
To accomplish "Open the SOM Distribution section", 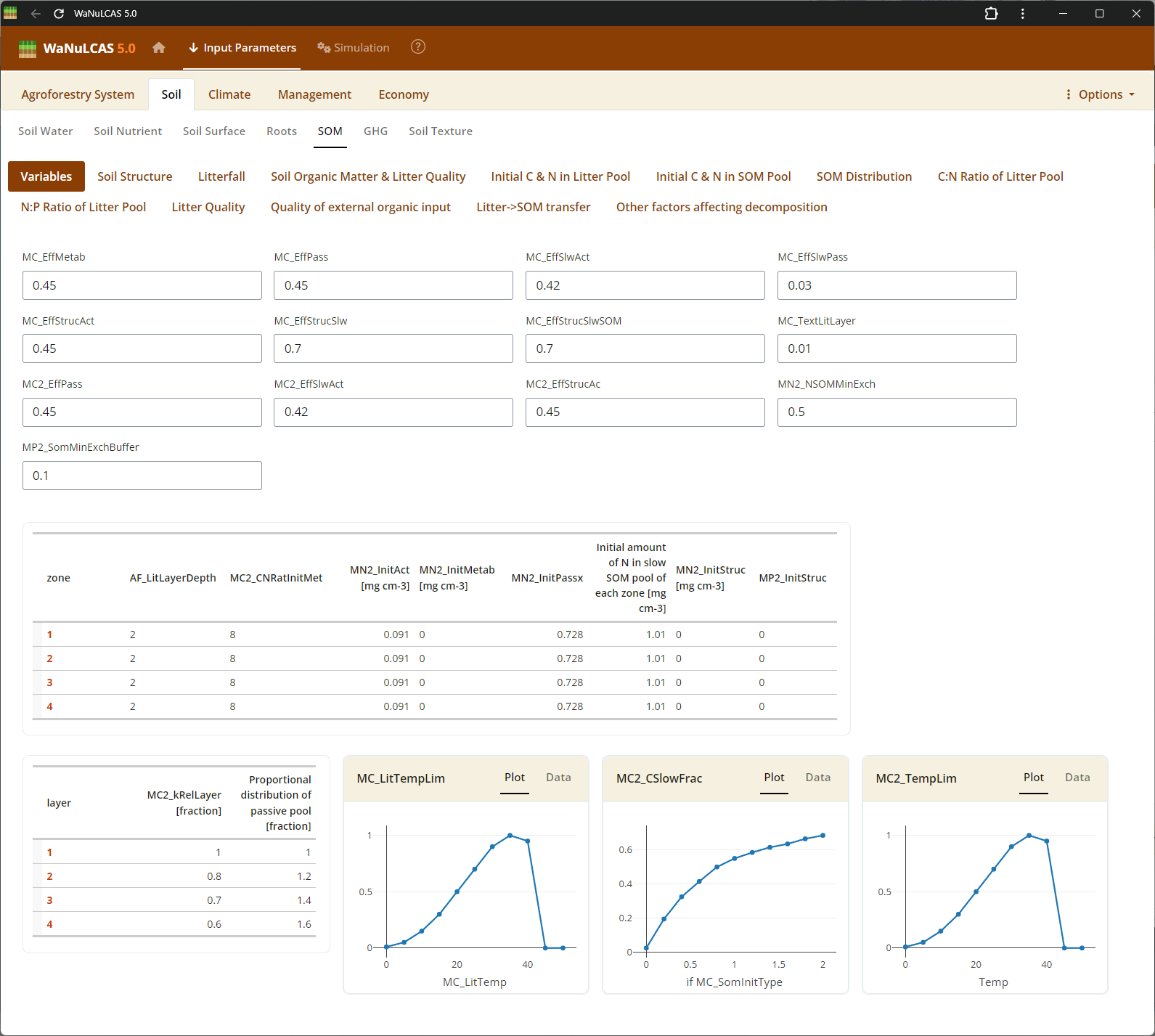I will 864,176.
